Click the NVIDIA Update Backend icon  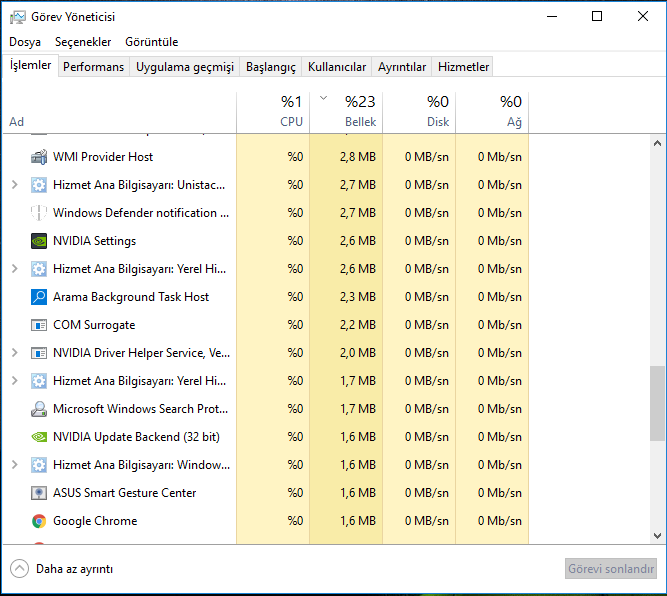pos(39,437)
